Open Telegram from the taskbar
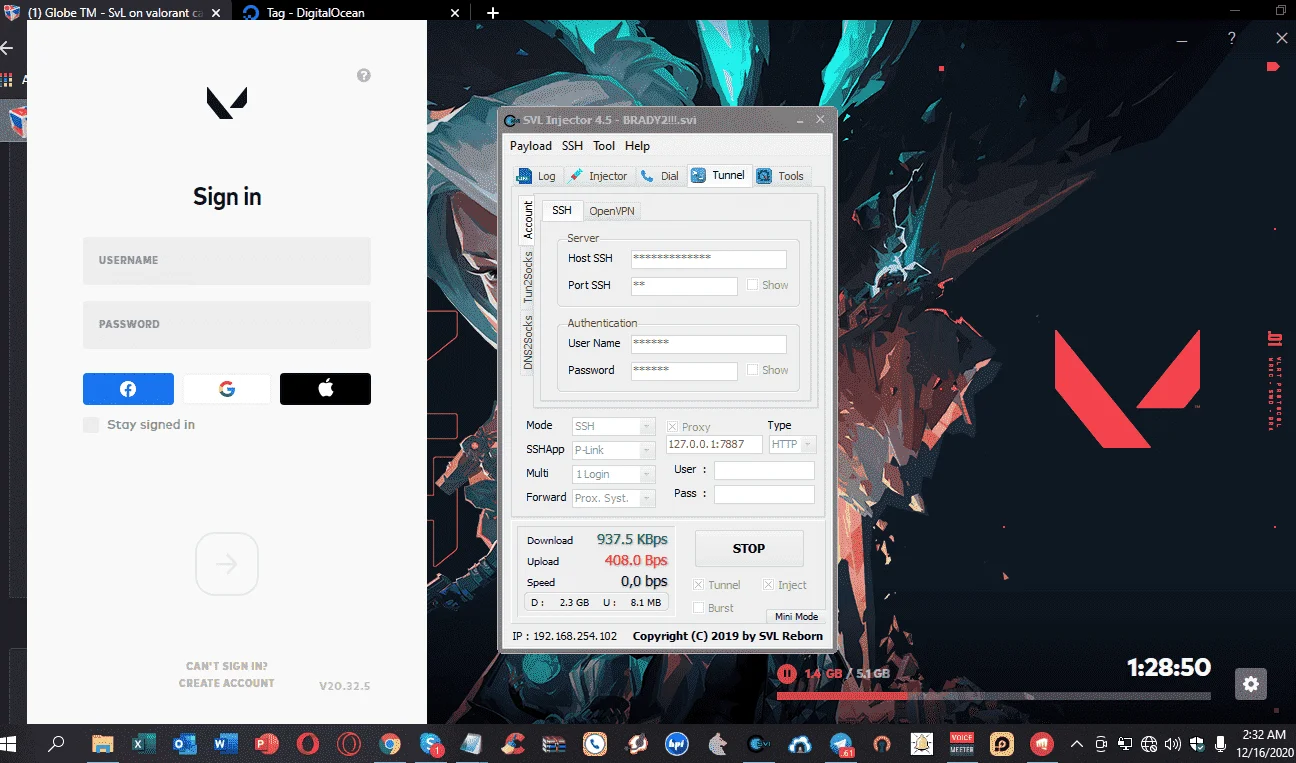 pyautogui.click(x=841, y=744)
